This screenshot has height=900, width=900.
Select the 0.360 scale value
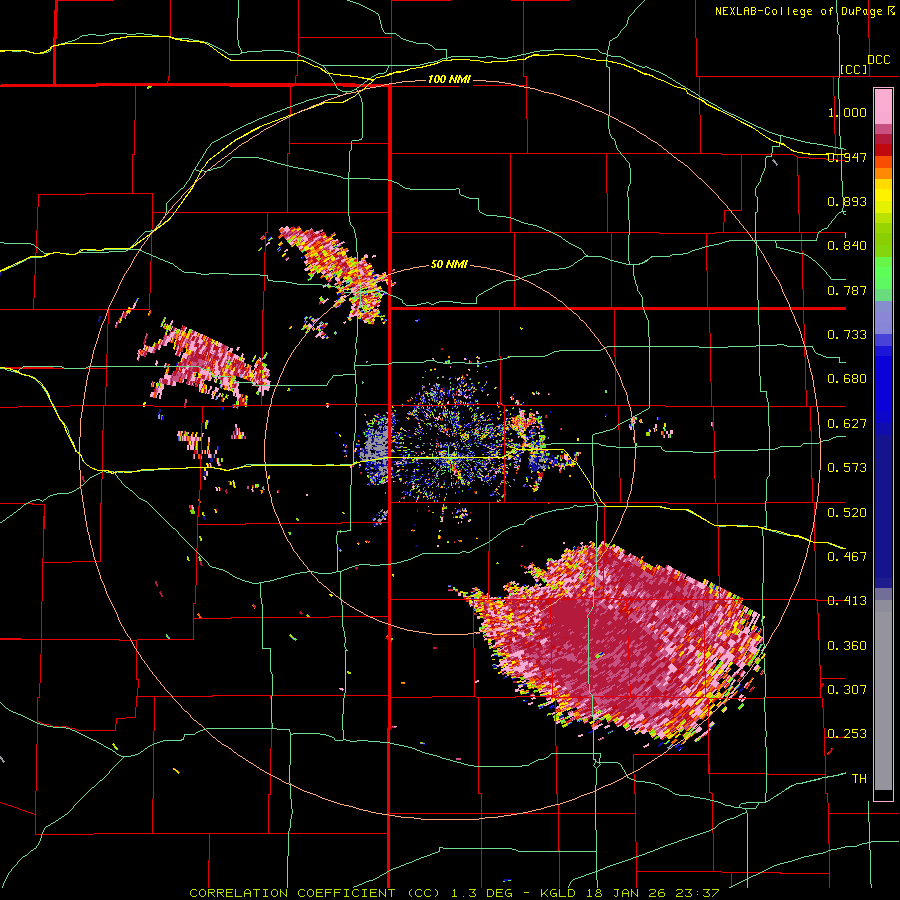pos(847,646)
